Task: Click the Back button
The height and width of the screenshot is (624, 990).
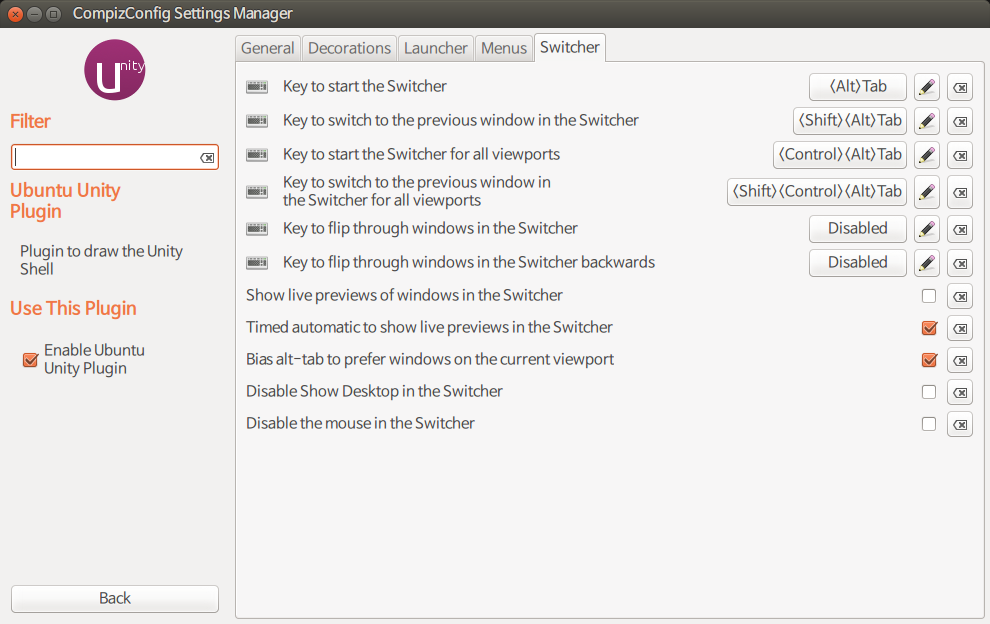Action: point(115,598)
